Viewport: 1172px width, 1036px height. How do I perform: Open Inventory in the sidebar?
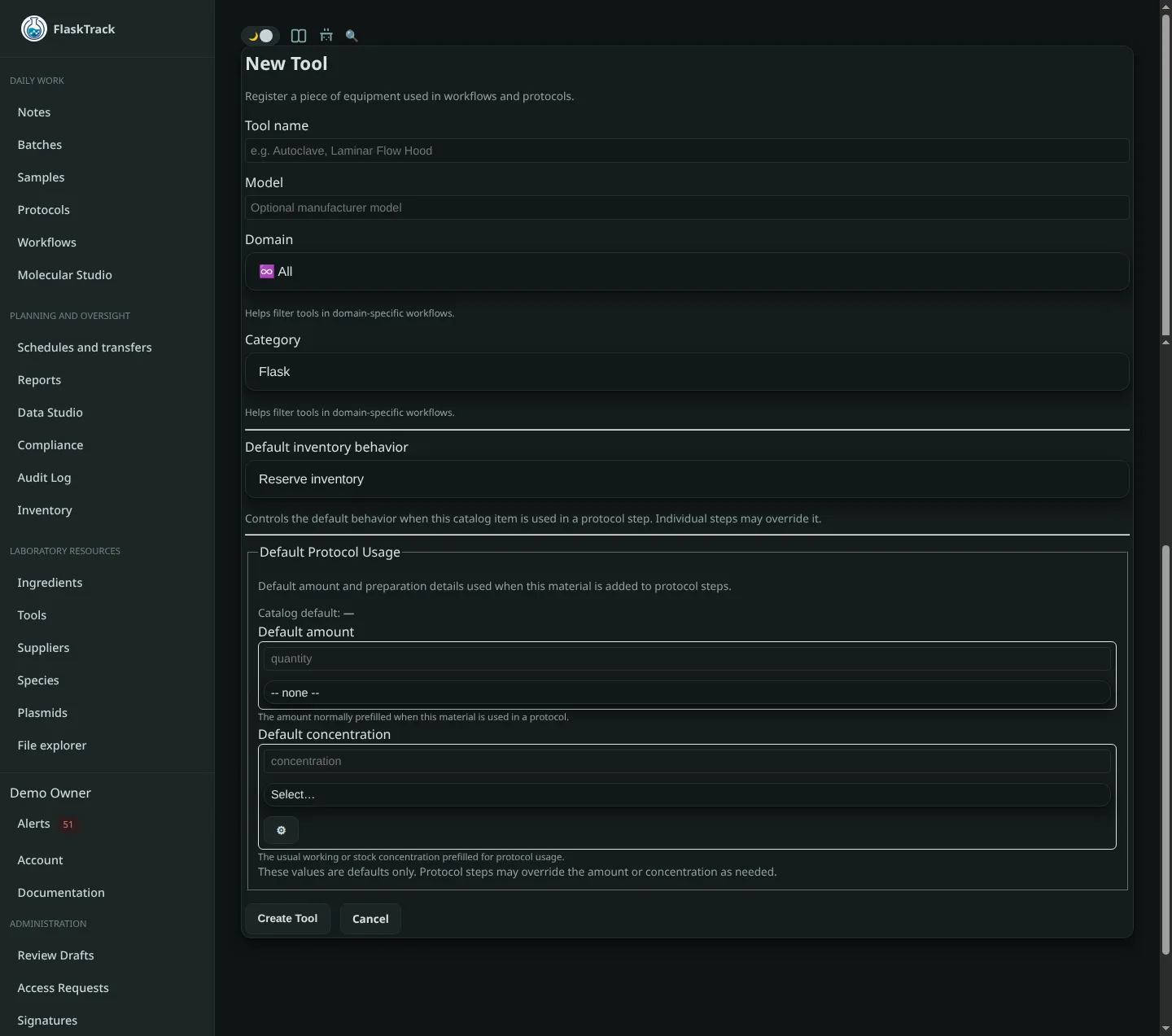coord(45,510)
